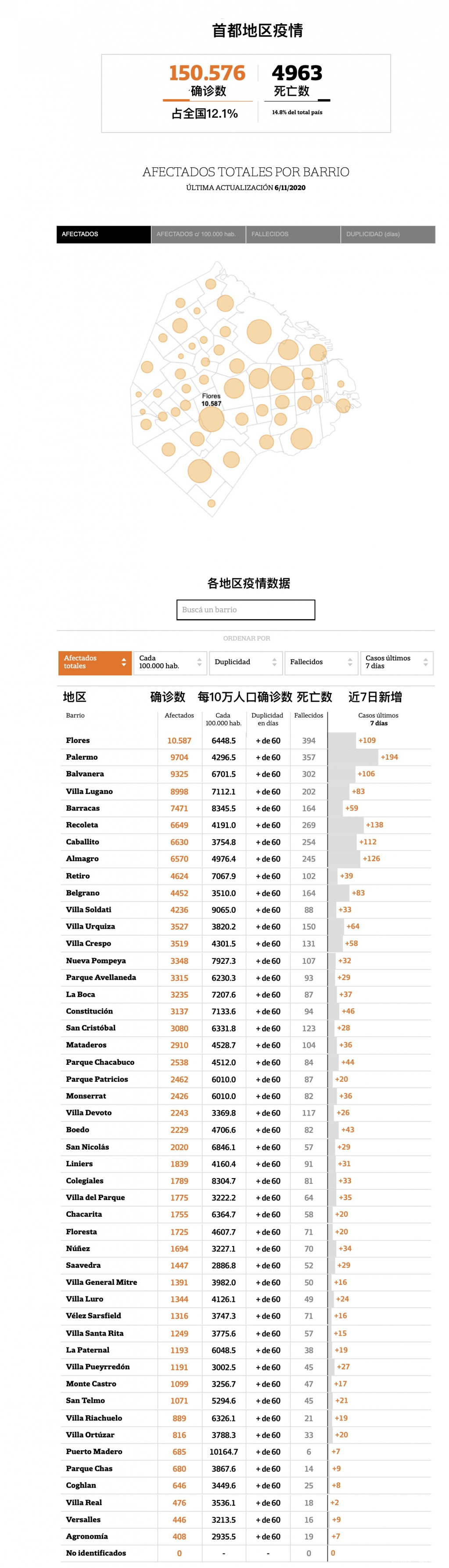Click the Flores bubble on the map
Viewport: 449px width, 1568px height.
click(x=211, y=419)
